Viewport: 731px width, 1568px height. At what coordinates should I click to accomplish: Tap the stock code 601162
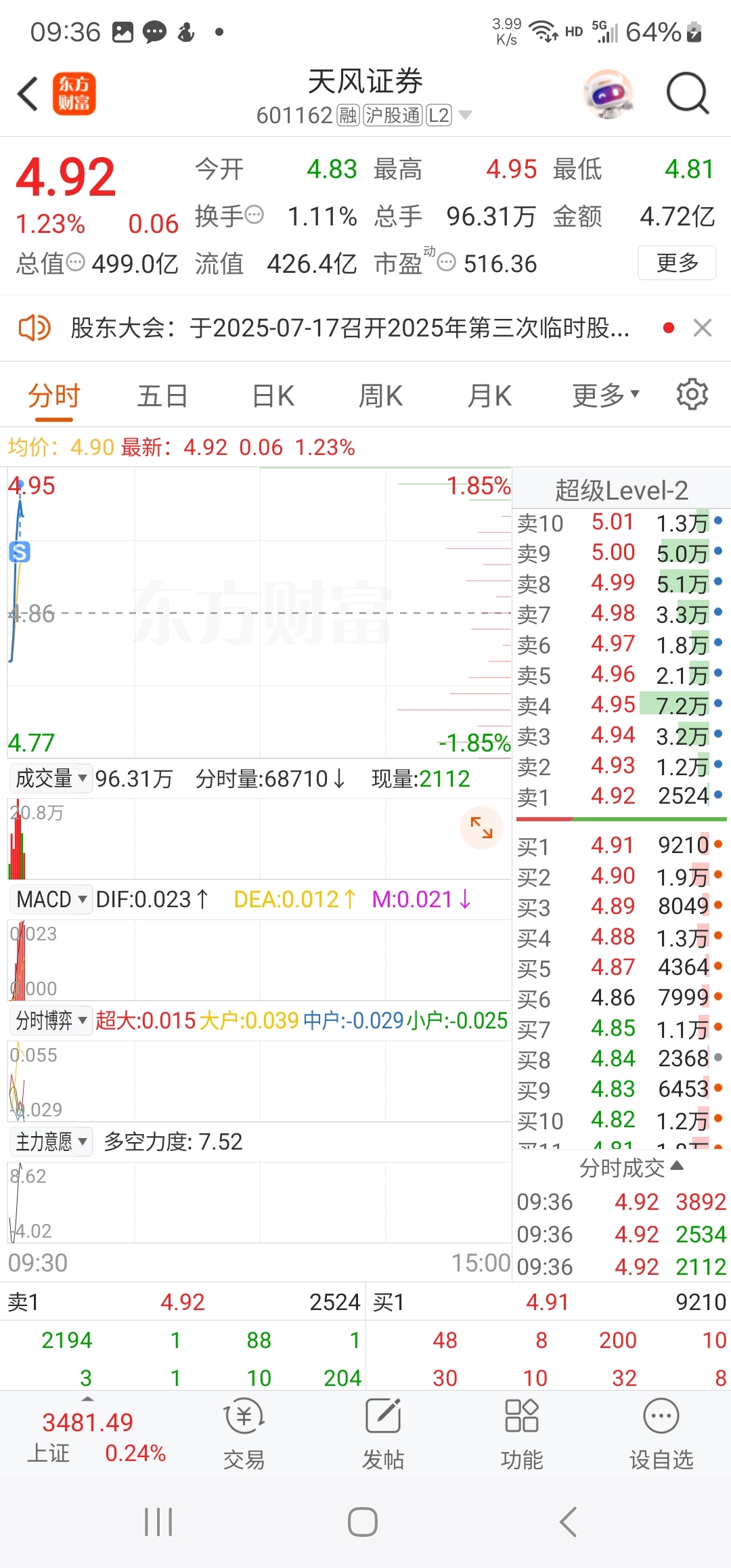(x=294, y=116)
